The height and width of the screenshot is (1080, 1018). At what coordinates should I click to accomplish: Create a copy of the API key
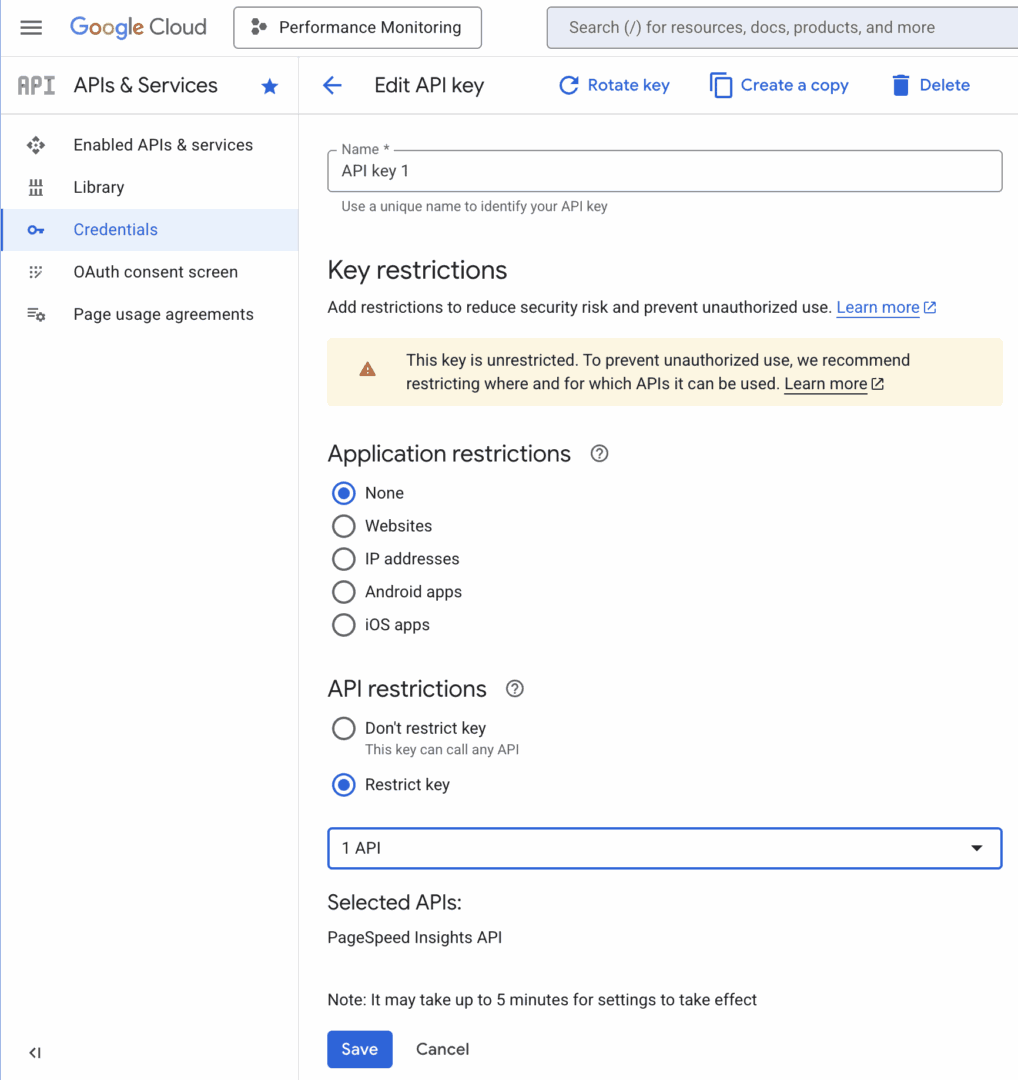(x=778, y=85)
